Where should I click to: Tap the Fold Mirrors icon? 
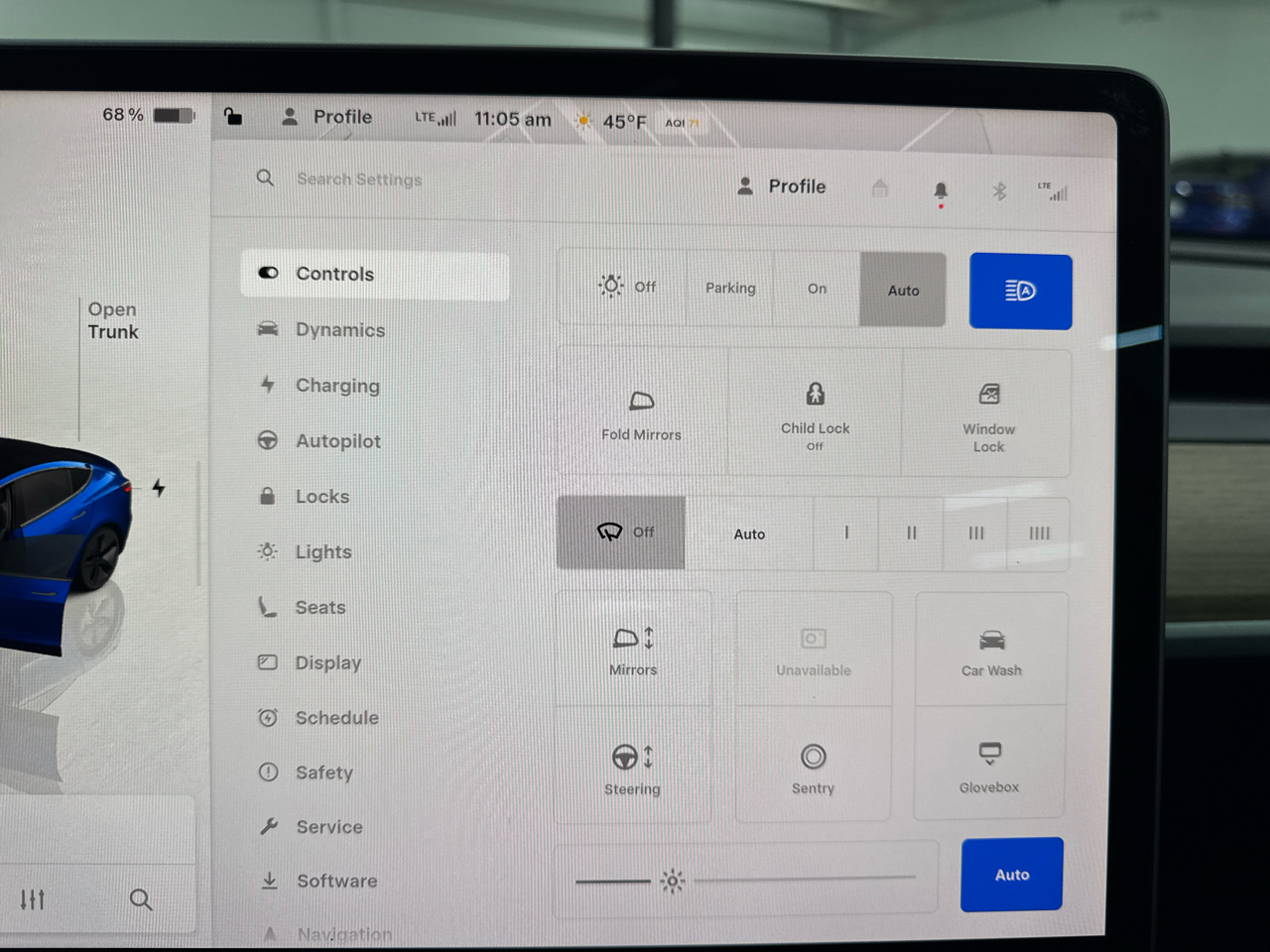click(642, 402)
